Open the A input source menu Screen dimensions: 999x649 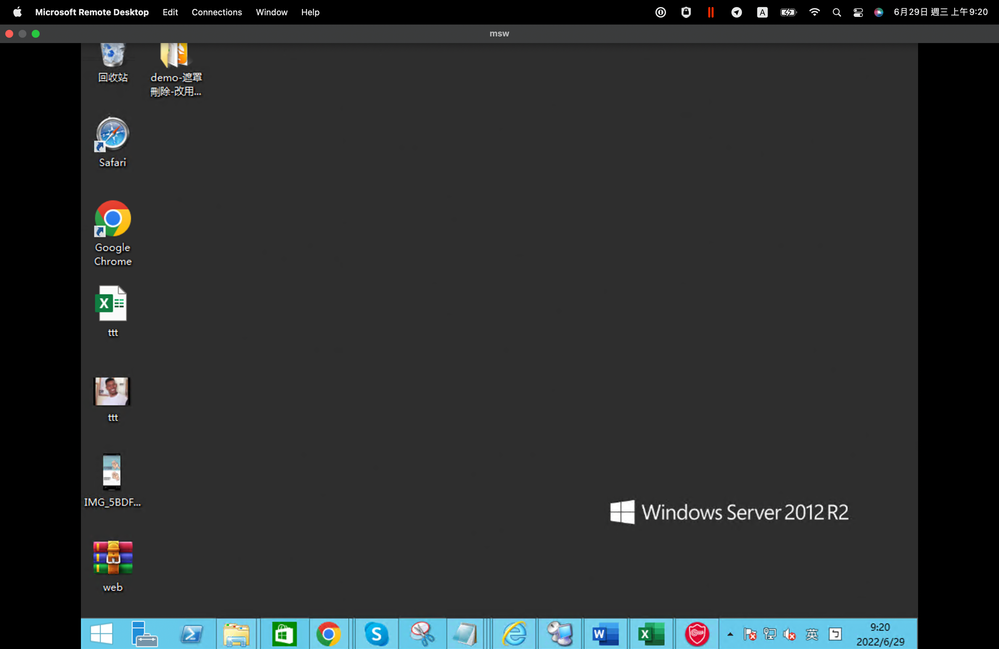pyautogui.click(x=762, y=12)
